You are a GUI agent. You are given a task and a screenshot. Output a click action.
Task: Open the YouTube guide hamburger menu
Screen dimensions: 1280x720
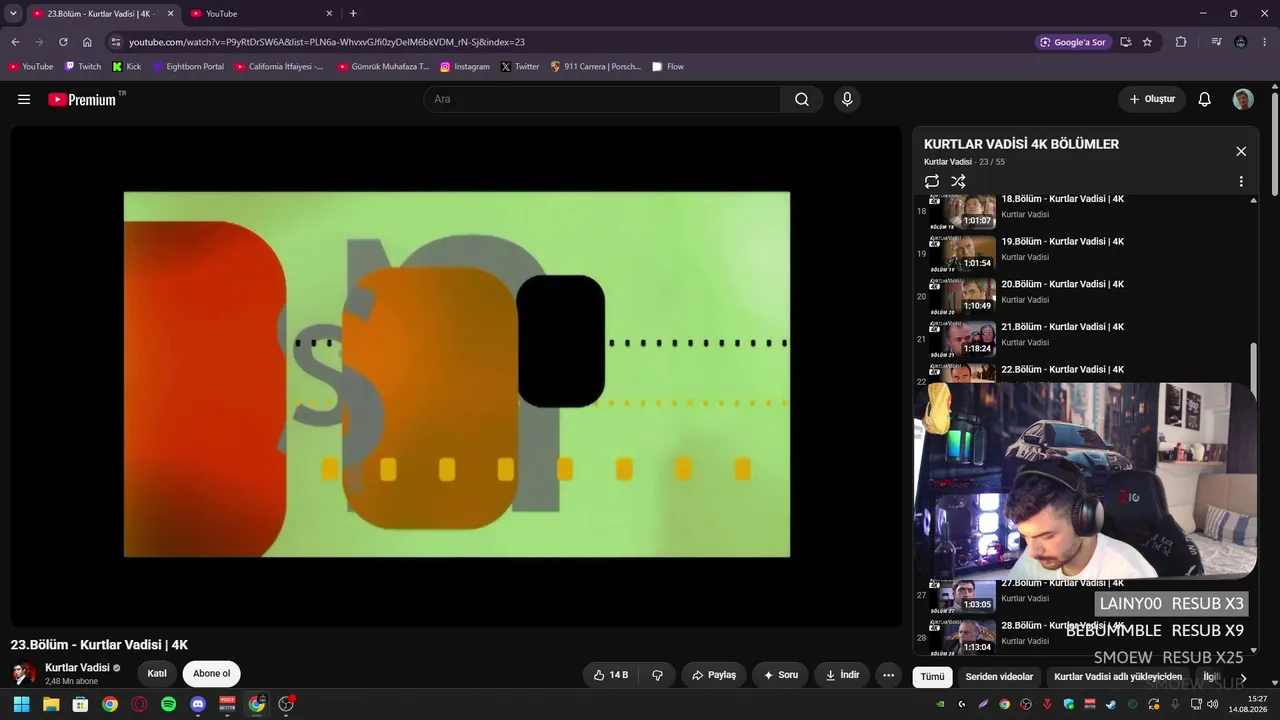pyautogui.click(x=24, y=99)
